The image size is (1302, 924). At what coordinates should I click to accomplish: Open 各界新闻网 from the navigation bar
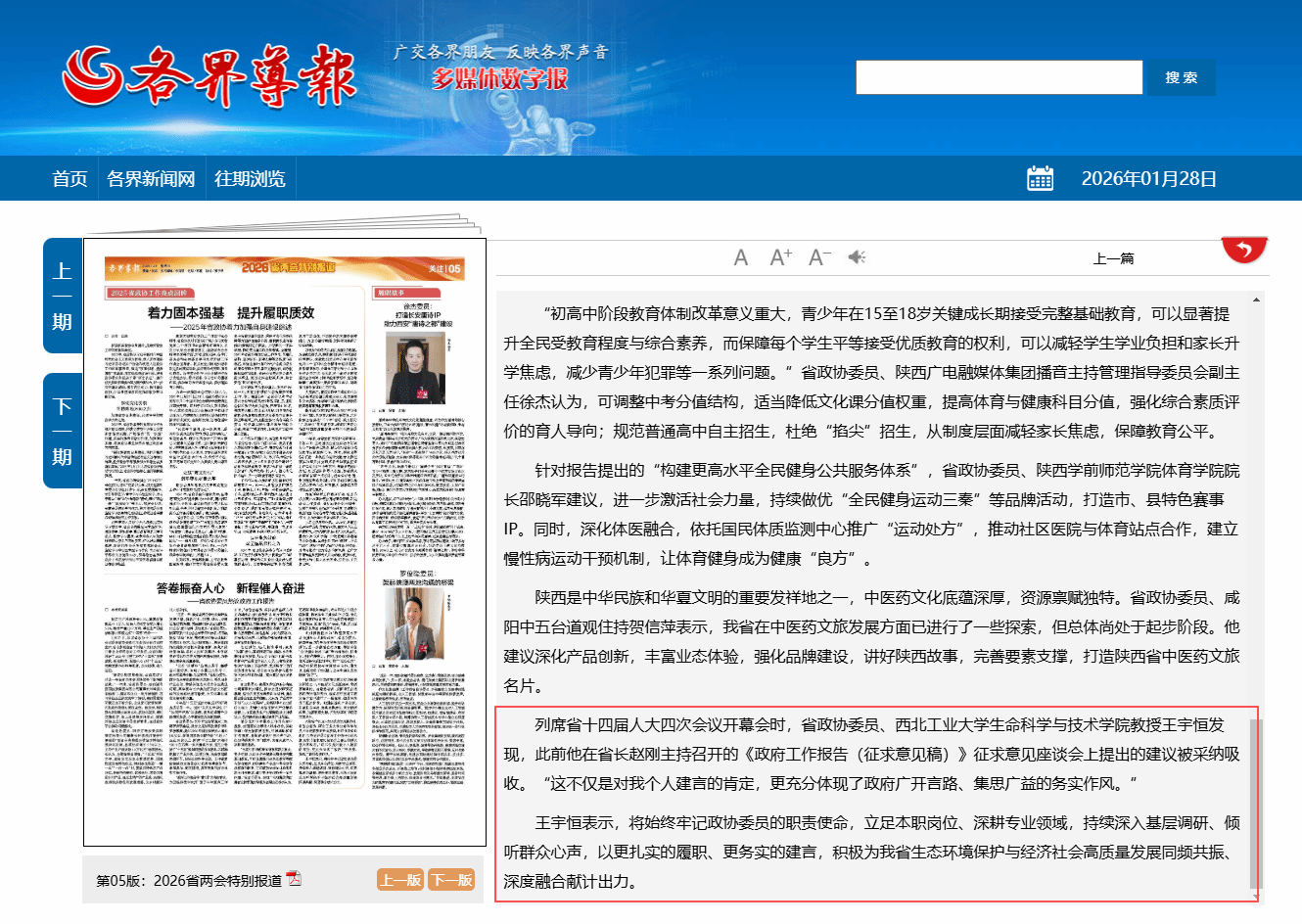click(x=151, y=179)
